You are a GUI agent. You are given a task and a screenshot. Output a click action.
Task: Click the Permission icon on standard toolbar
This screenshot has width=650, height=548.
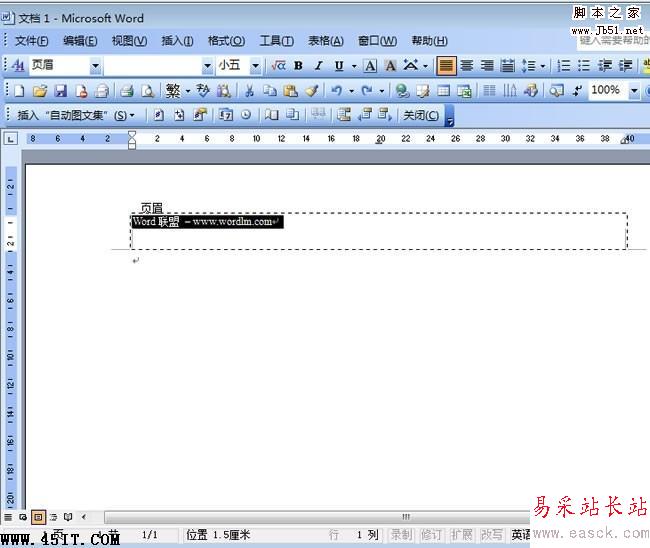pos(81,90)
